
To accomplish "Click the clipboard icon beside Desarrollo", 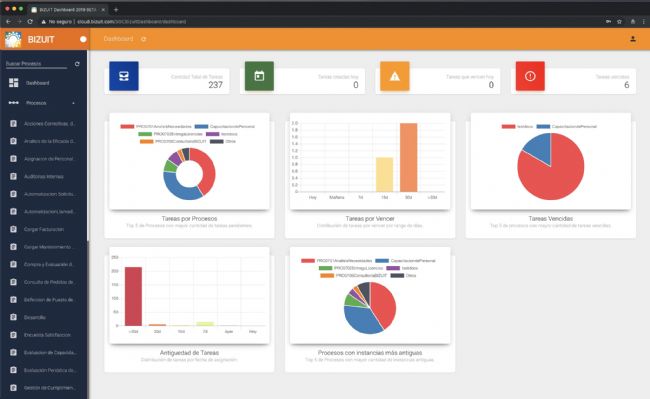I will click(x=13, y=317).
